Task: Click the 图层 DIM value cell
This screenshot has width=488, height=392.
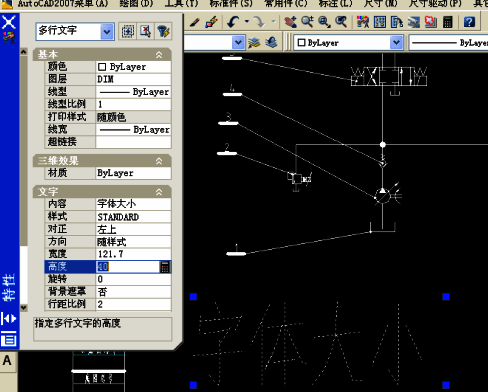Action: (x=133, y=79)
